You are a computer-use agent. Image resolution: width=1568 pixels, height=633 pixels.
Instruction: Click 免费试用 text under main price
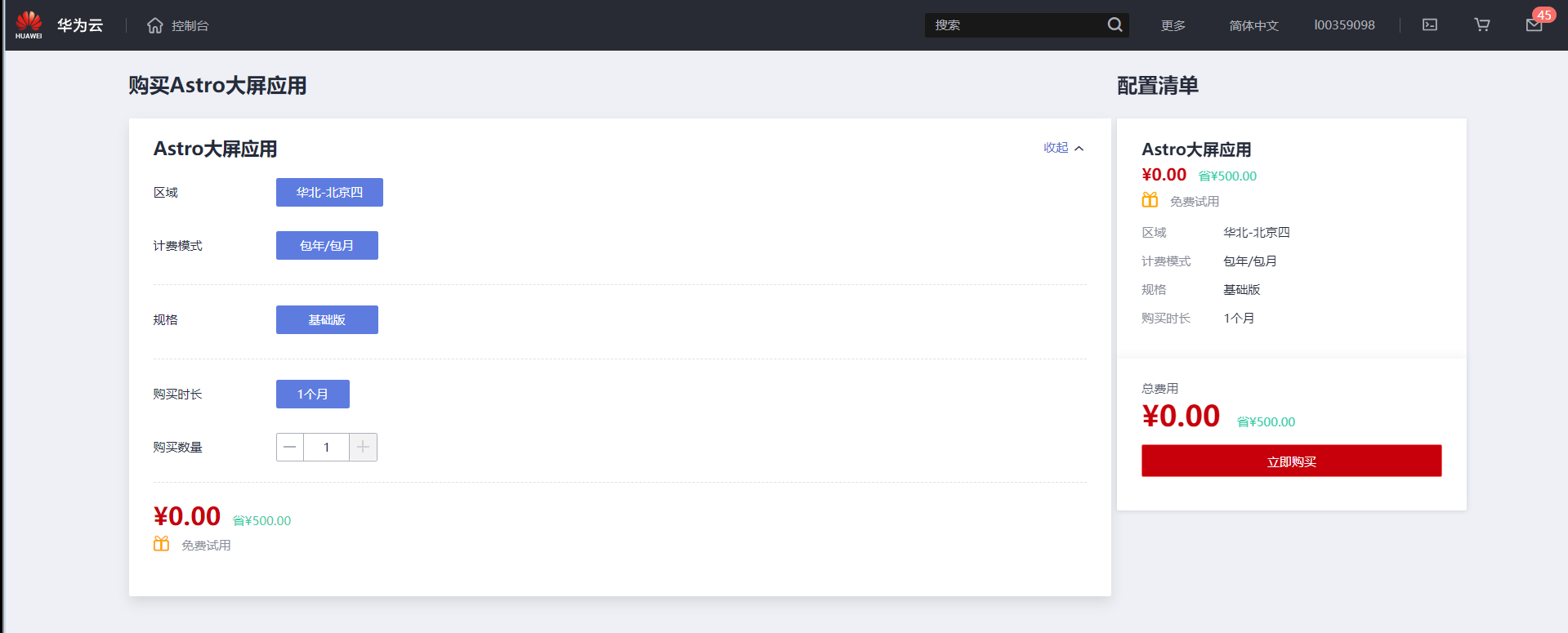point(206,545)
